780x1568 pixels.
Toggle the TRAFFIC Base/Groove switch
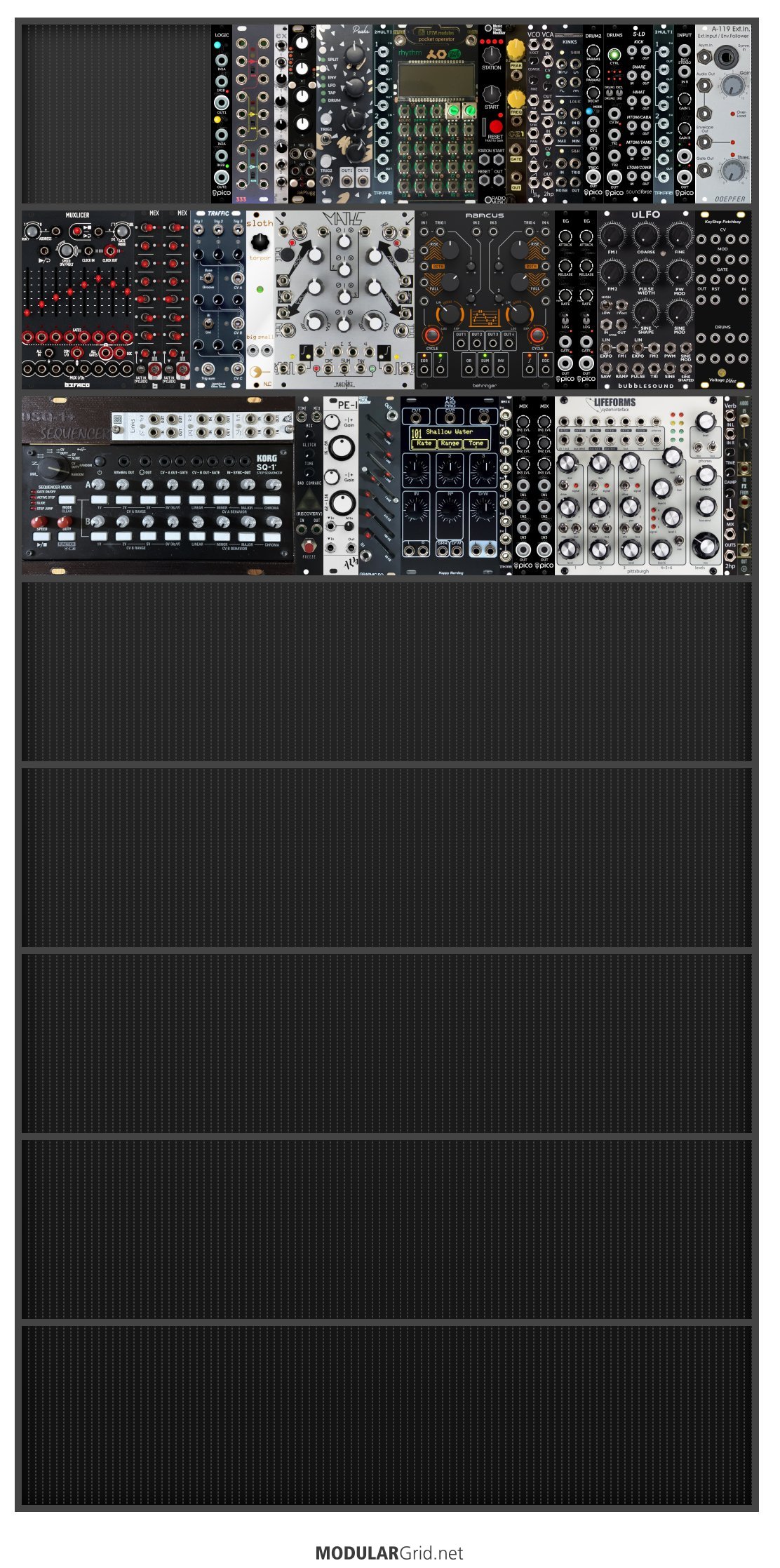208,279
